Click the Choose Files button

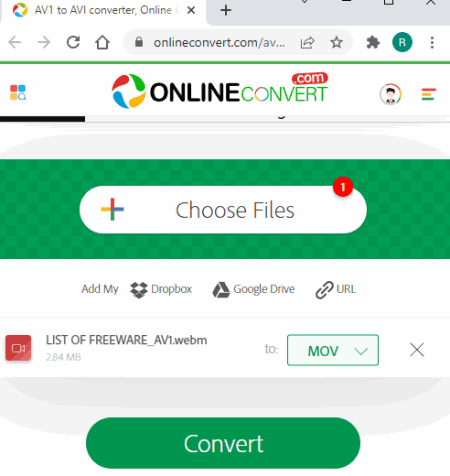tap(223, 210)
